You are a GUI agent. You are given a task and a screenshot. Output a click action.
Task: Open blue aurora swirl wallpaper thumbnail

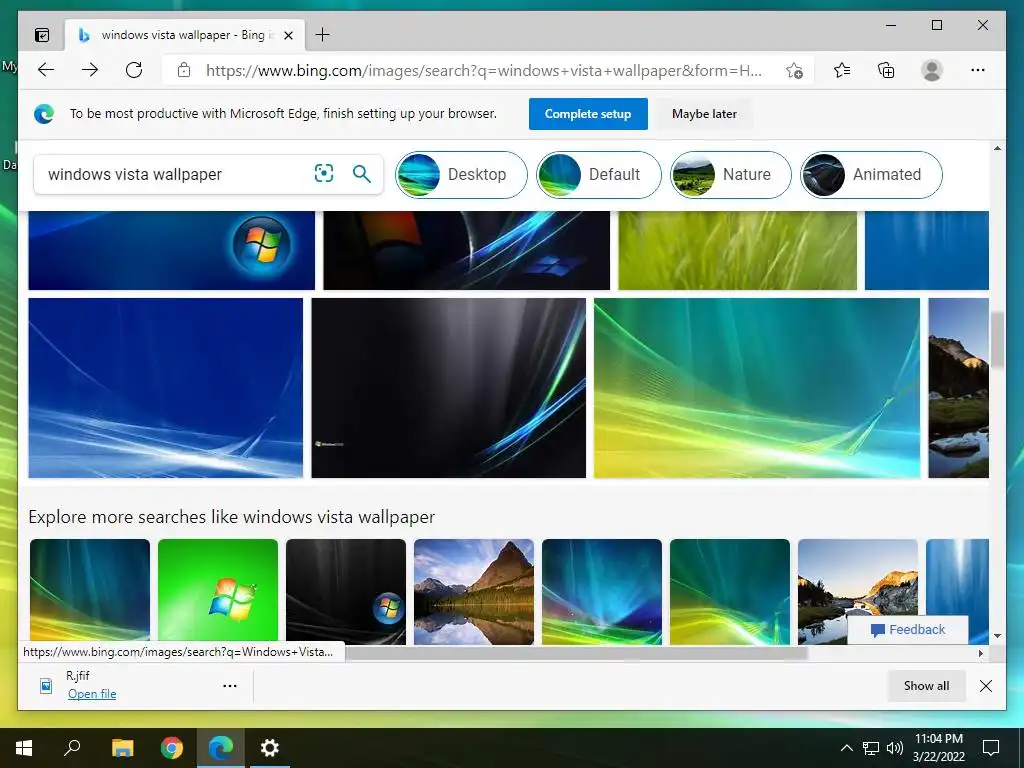pos(166,388)
